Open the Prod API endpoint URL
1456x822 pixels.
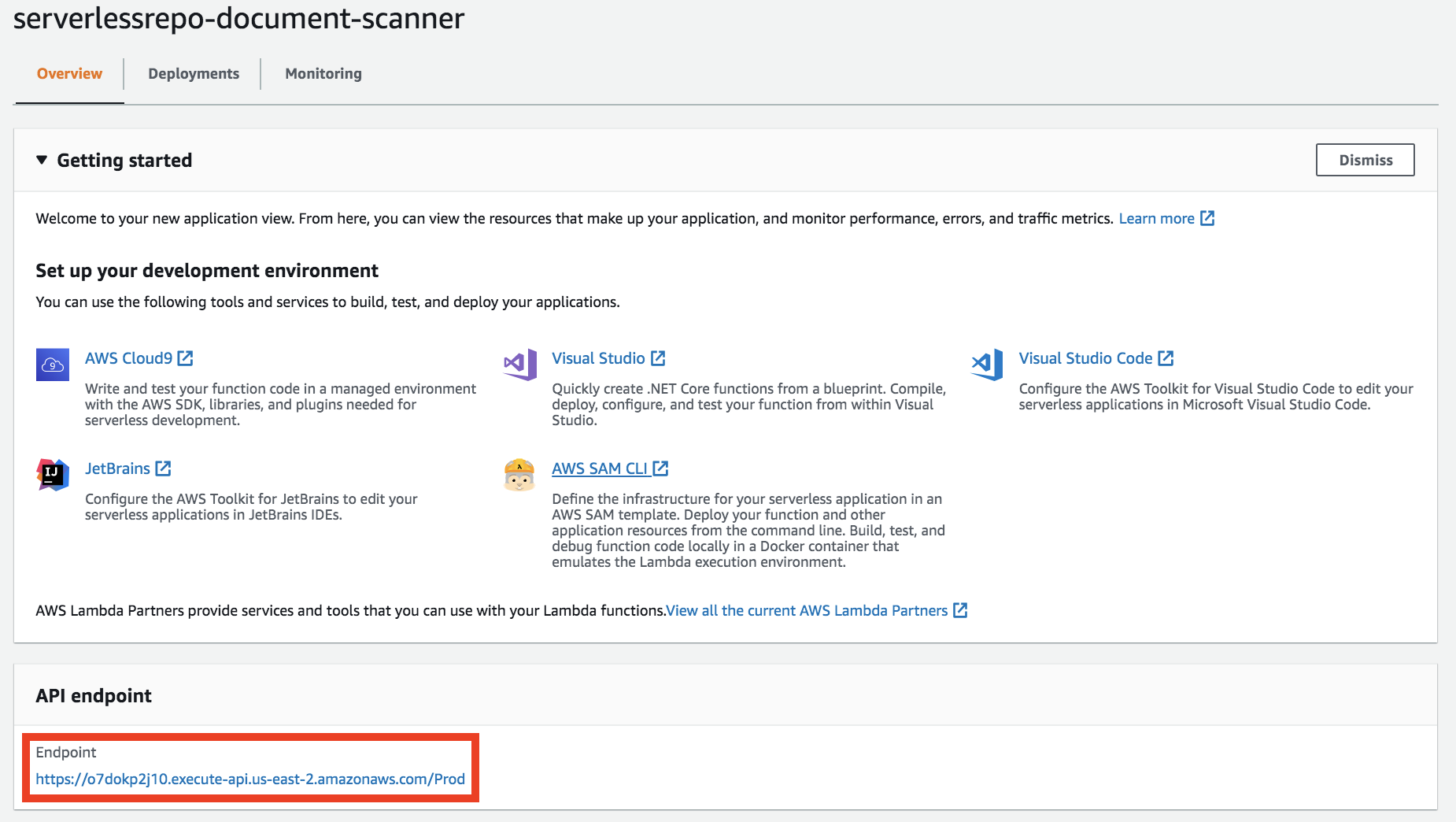point(250,779)
